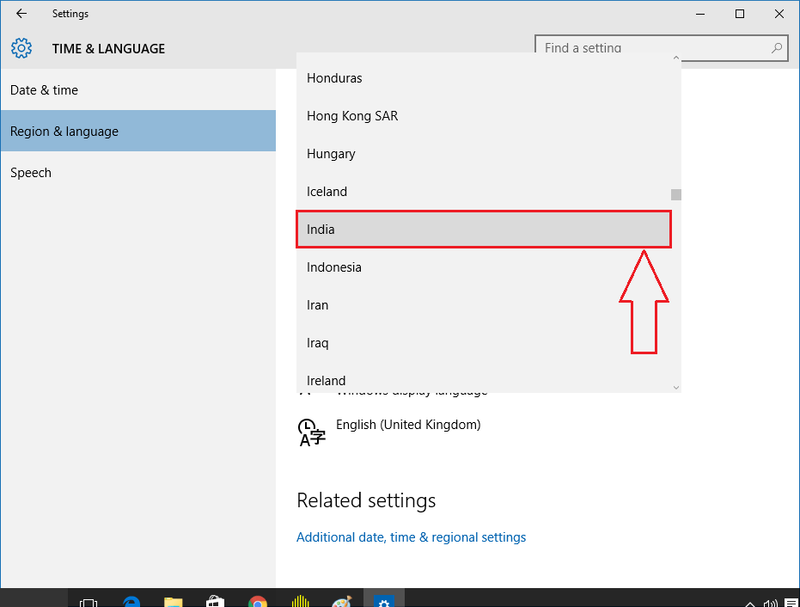
Task: Select Iran in the country list
Action: [x=483, y=305]
